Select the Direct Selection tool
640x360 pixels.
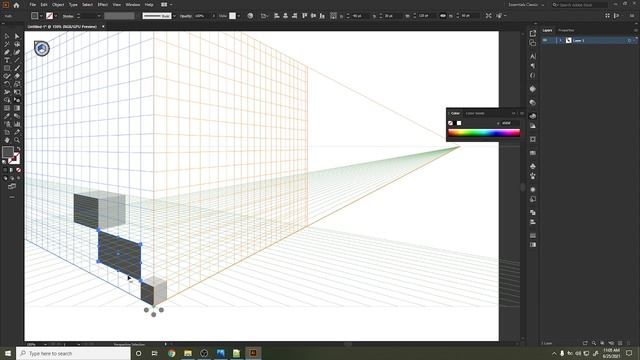coord(17,36)
